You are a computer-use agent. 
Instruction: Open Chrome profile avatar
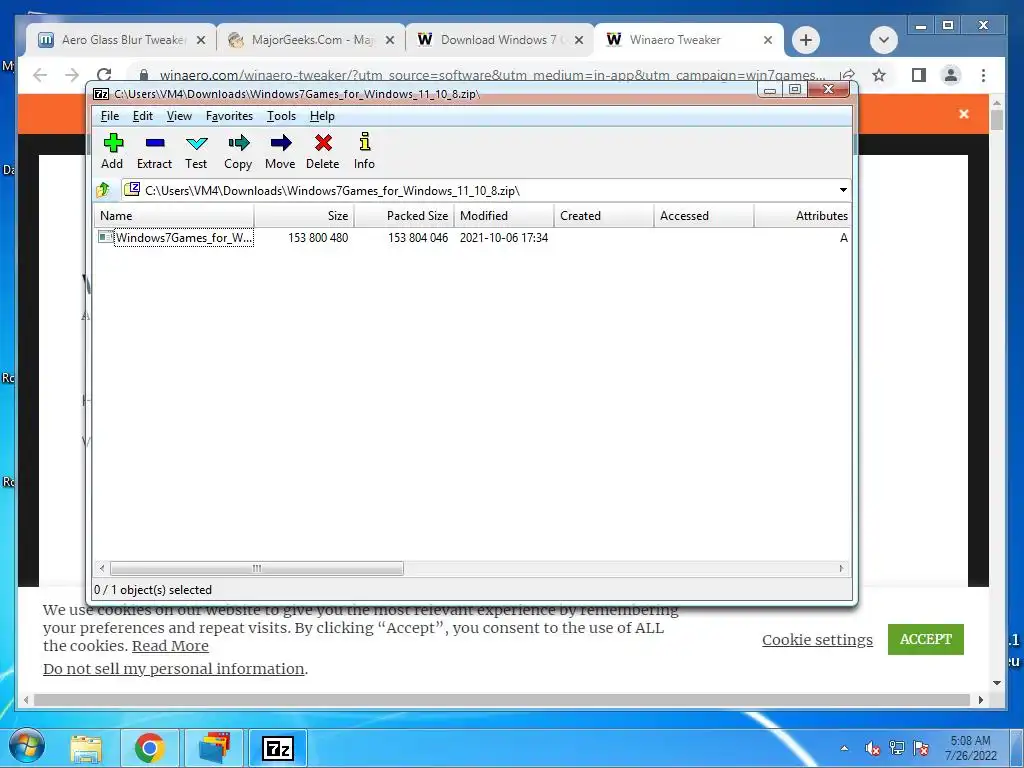point(951,75)
